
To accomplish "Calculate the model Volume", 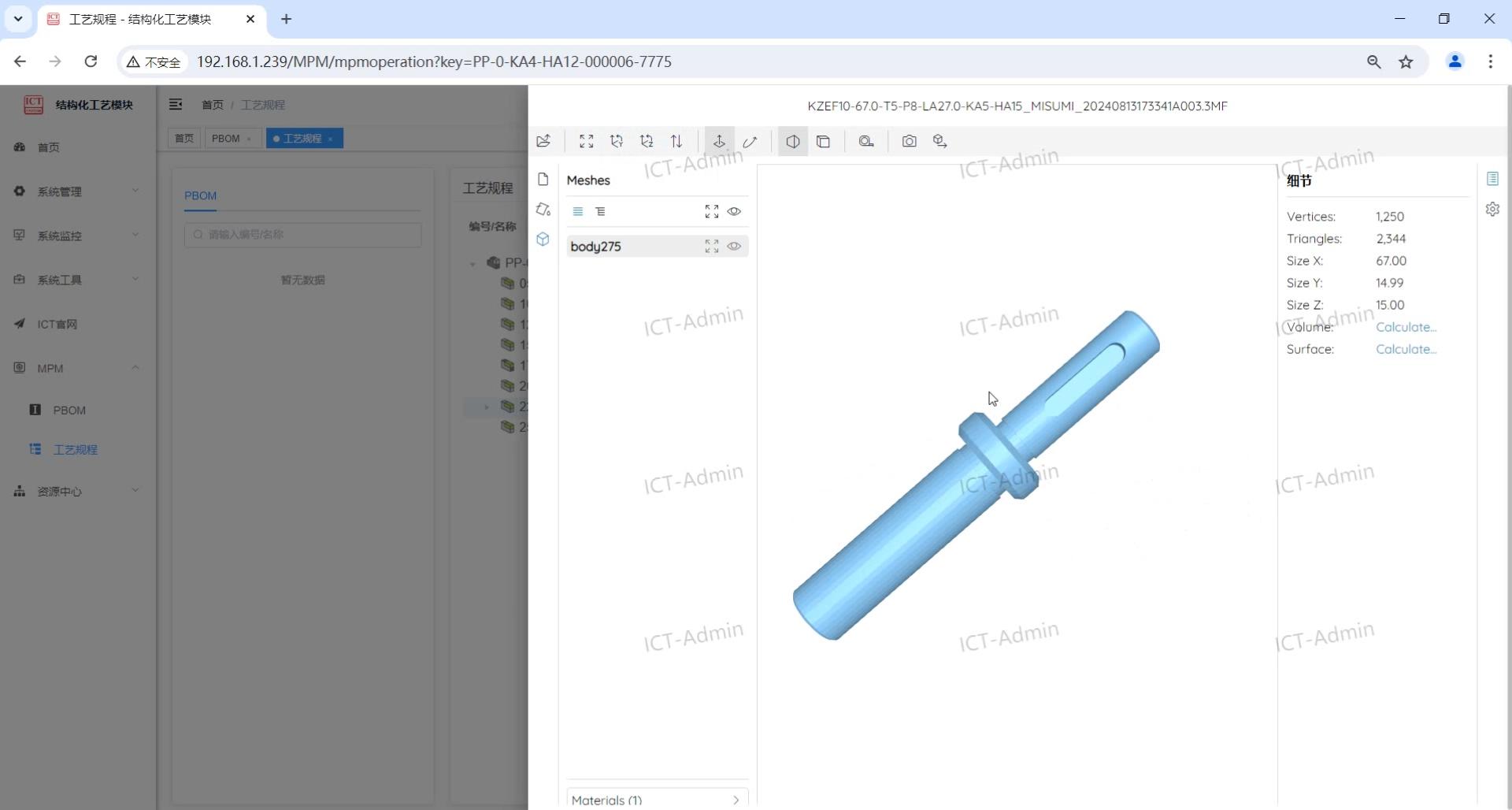I will pos(1406,327).
